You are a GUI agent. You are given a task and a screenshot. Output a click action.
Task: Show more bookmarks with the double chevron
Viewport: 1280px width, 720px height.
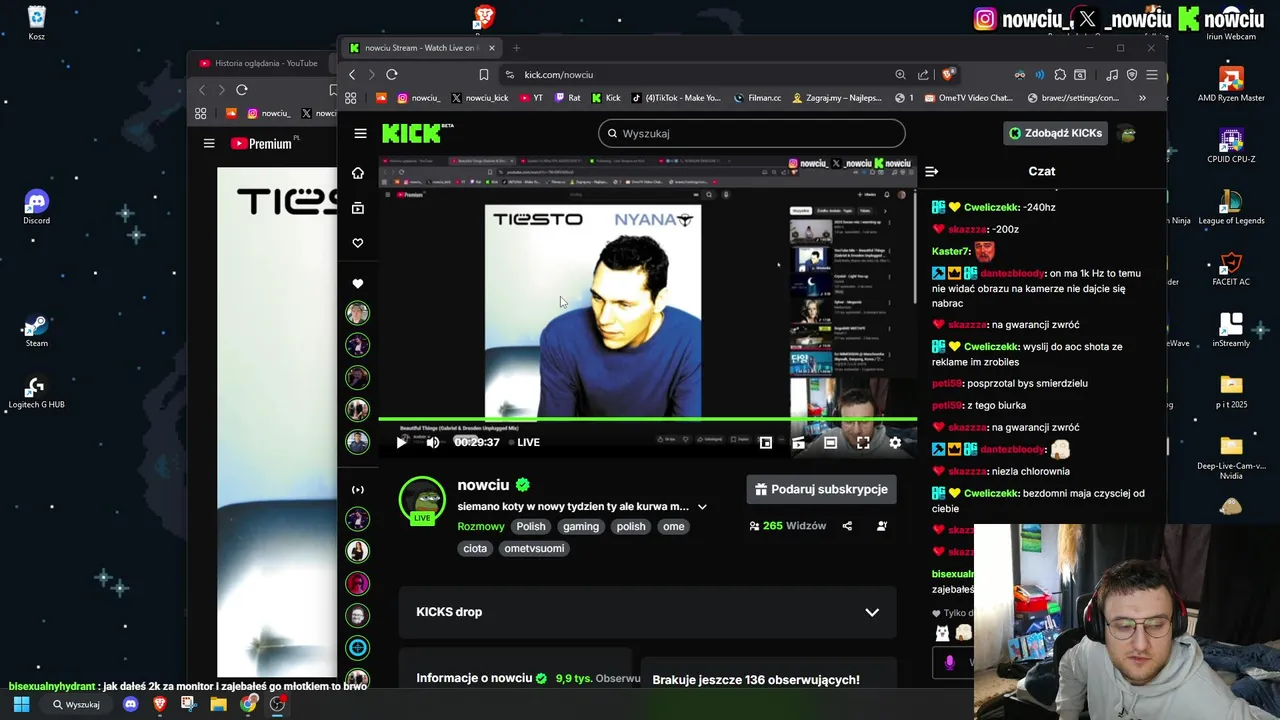(x=1142, y=98)
